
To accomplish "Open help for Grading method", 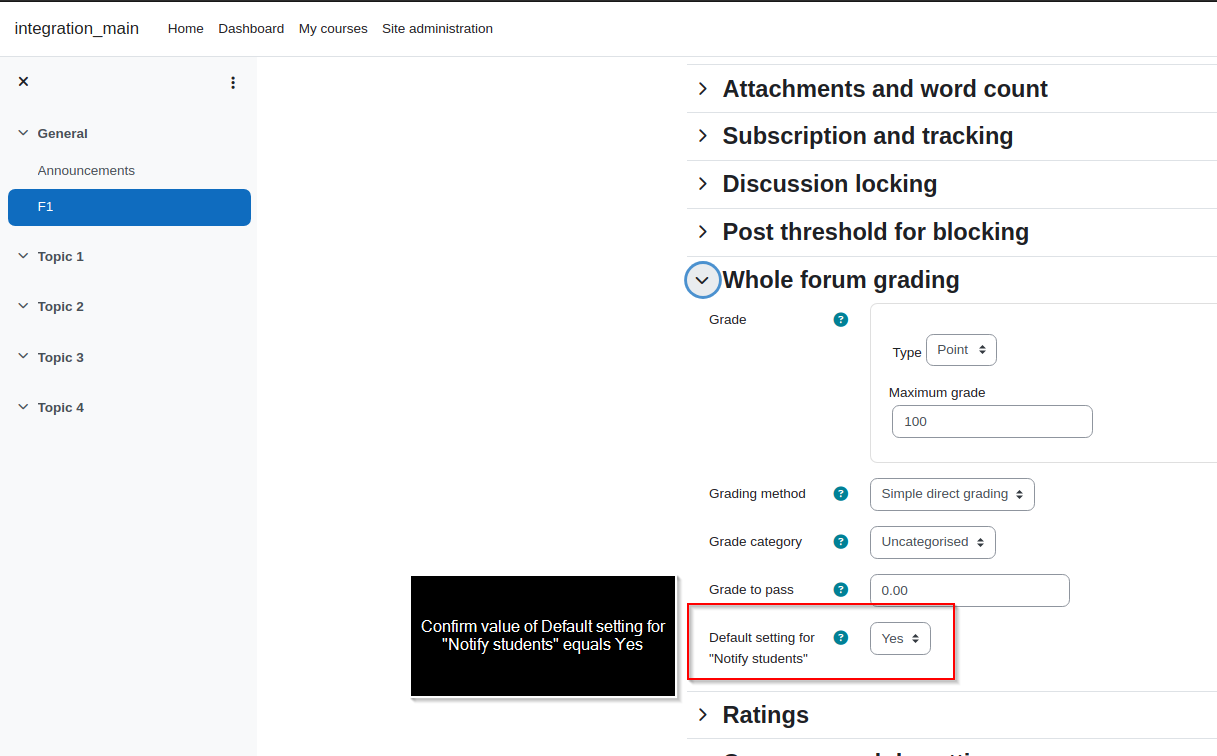I will coord(841,494).
